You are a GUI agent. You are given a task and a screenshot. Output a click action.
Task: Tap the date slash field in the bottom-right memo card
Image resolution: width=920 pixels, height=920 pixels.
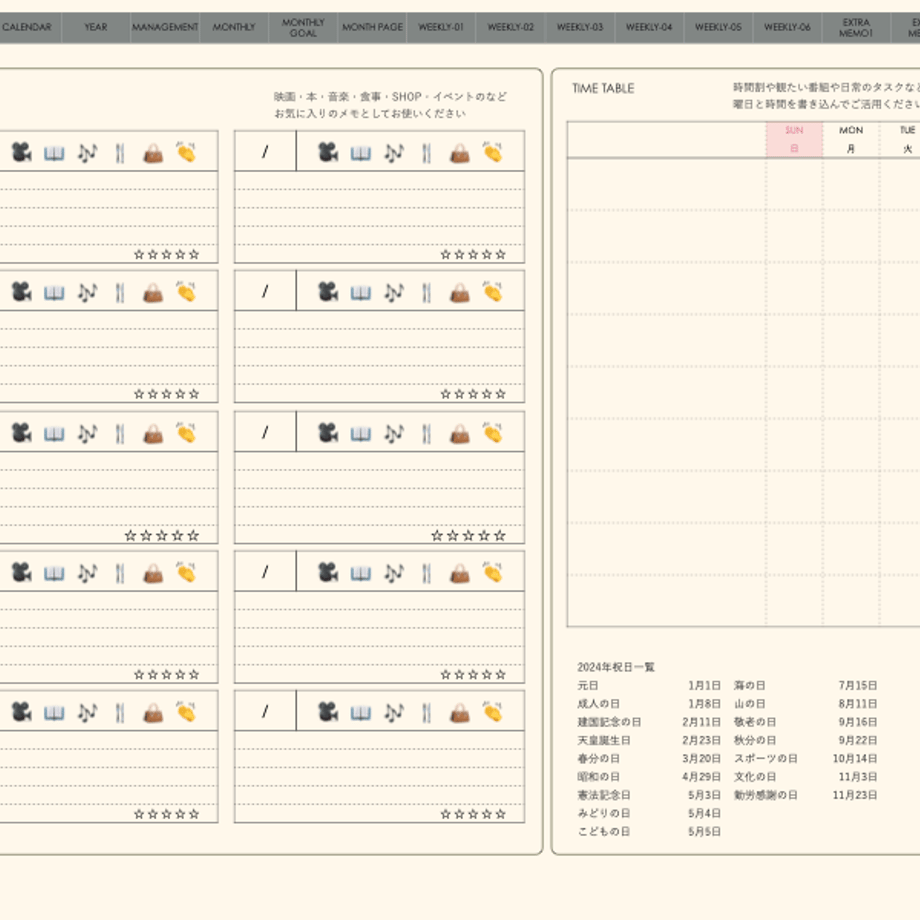click(265, 711)
